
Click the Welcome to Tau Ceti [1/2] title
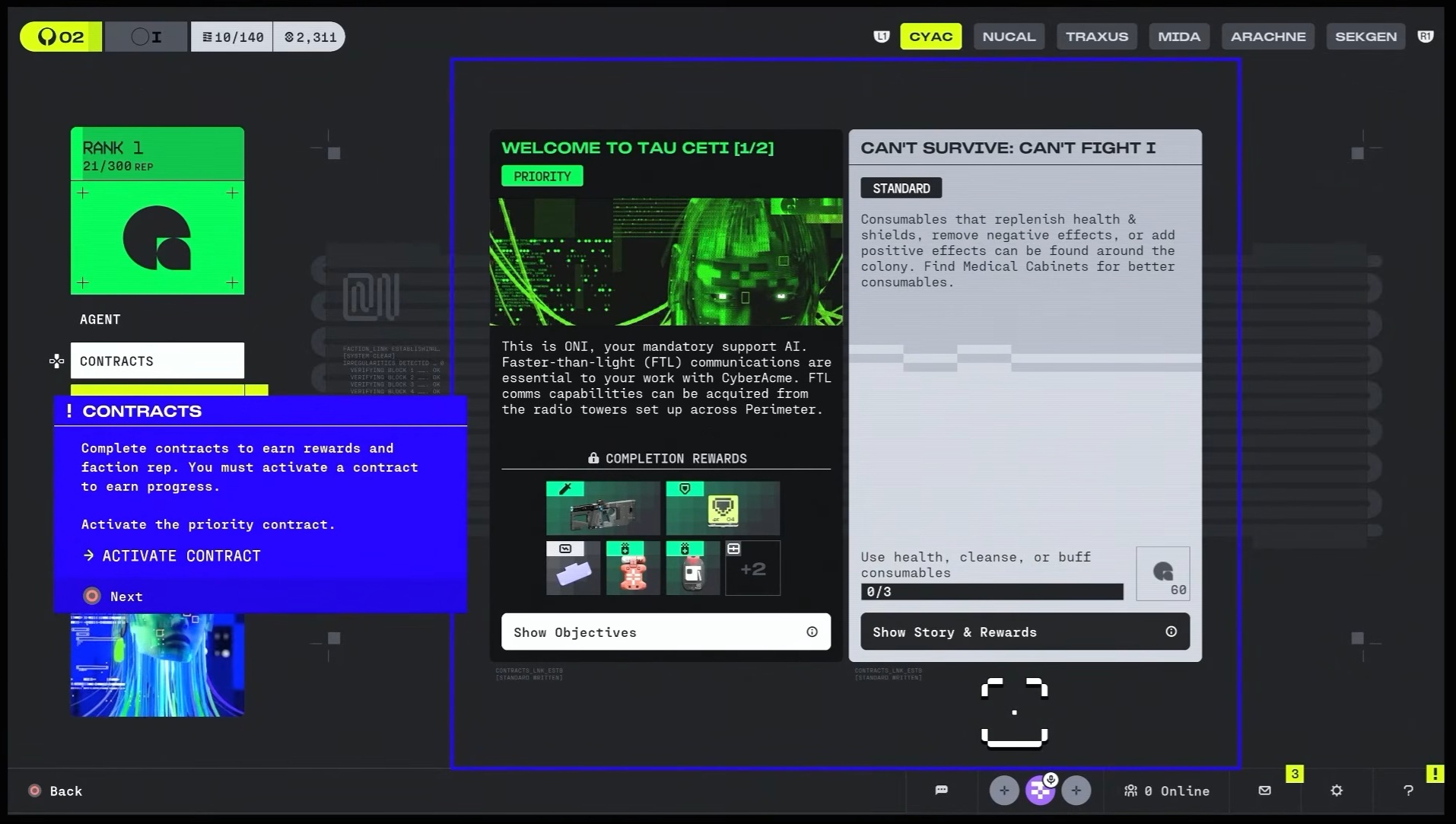coord(637,148)
